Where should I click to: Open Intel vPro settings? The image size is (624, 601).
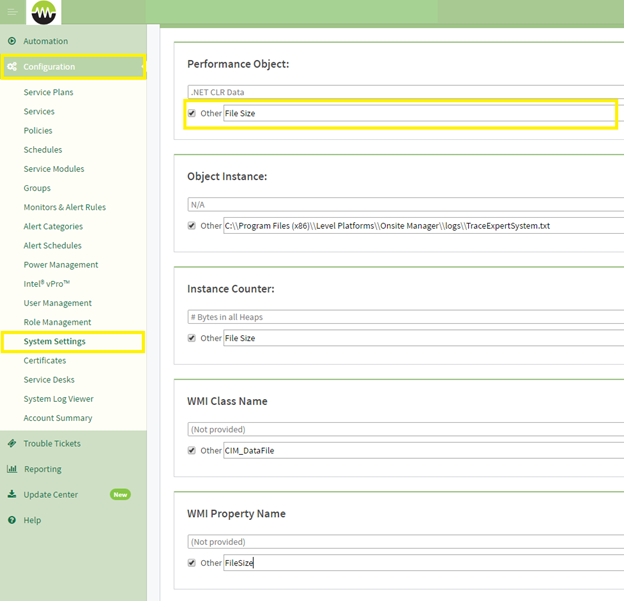point(47,283)
